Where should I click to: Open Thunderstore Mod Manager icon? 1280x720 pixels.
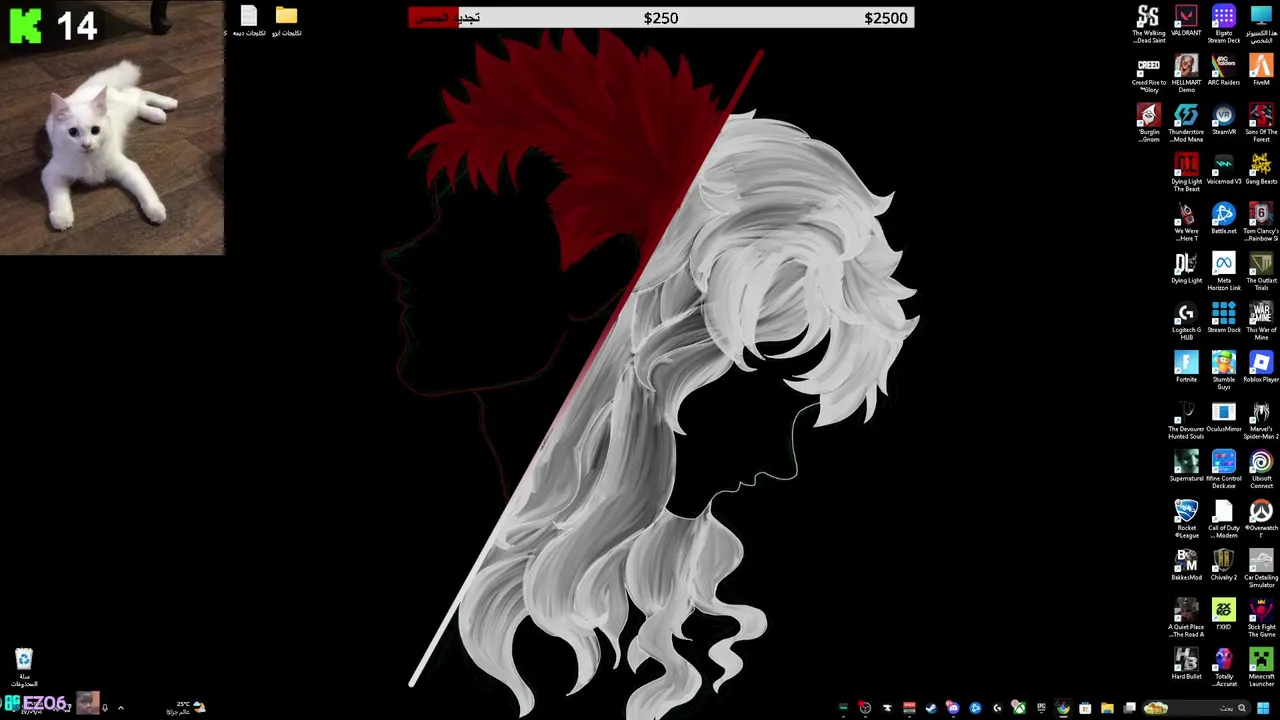coord(1186,123)
